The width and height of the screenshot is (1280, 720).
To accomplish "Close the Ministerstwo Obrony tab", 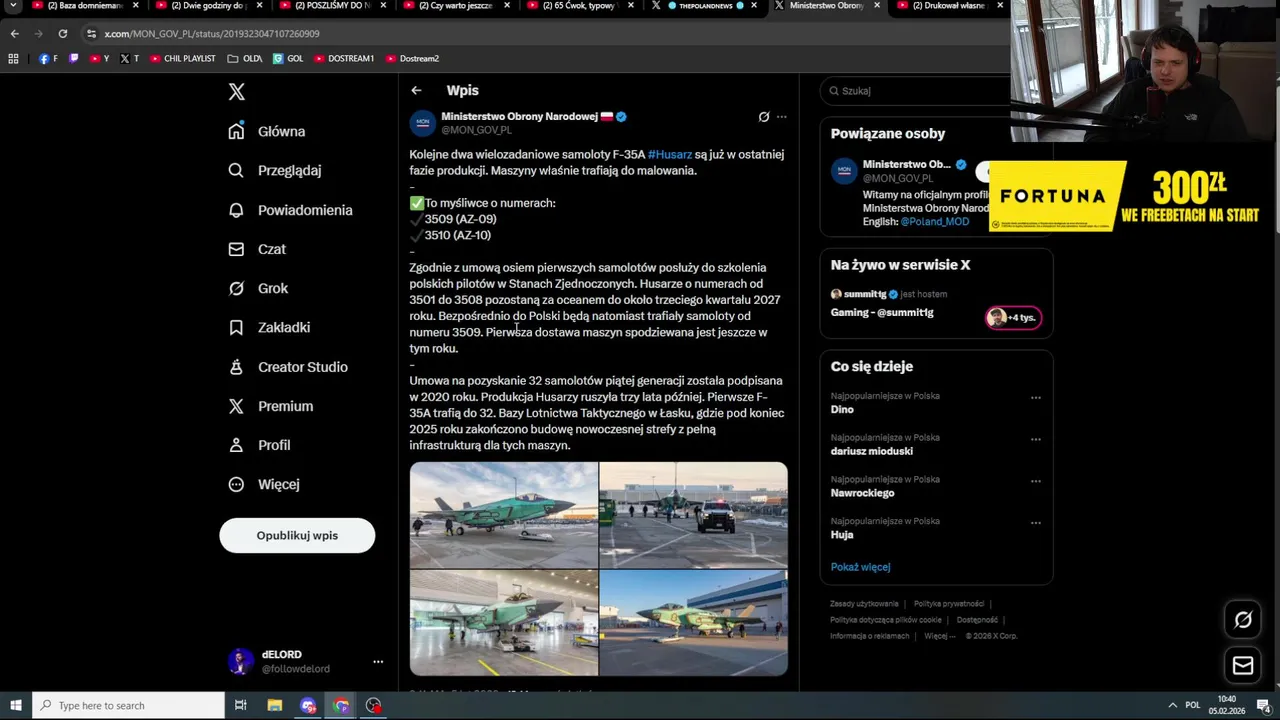I will pyautogui.click(x=877, y=5).
